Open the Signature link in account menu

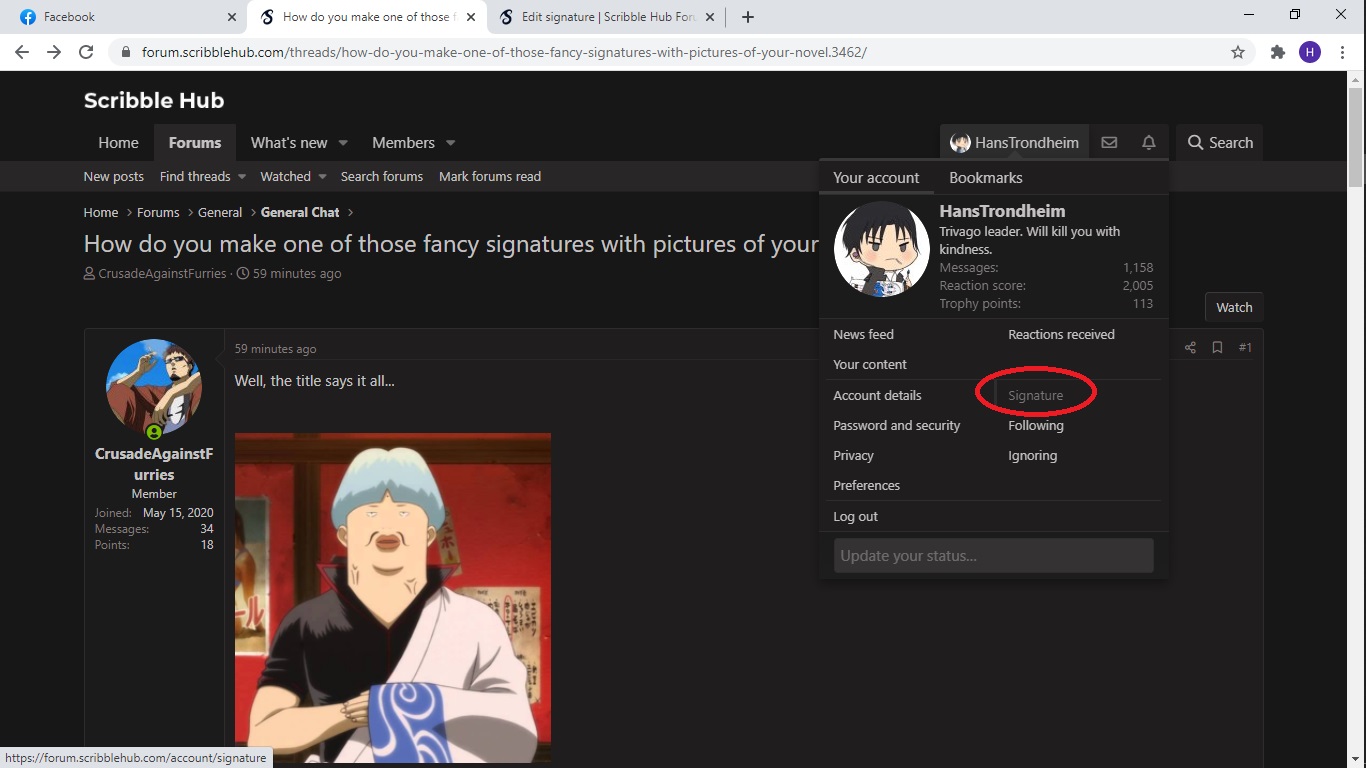click(1035, 395)
